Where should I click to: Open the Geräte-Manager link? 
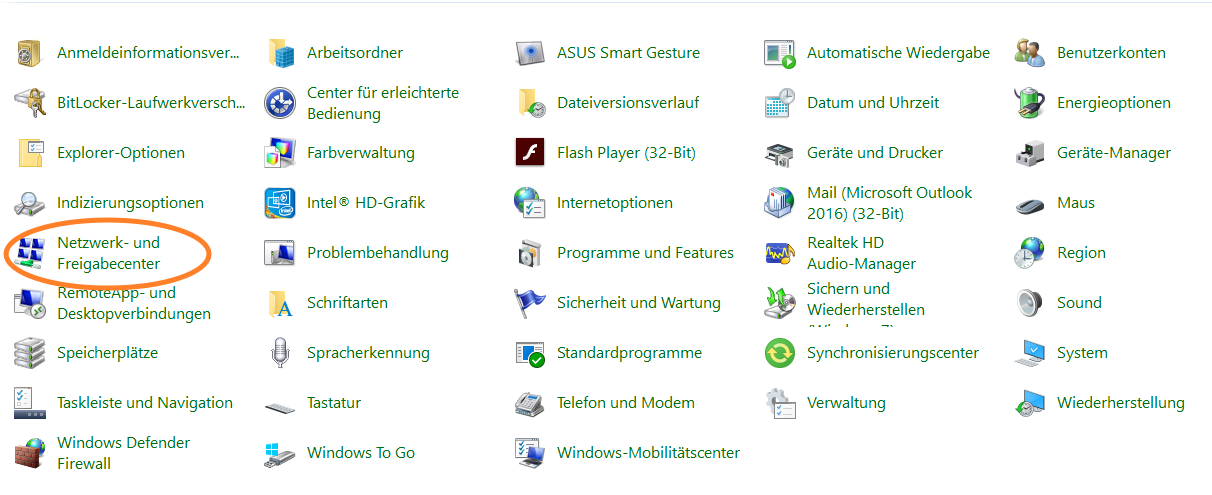point(1114,153)
